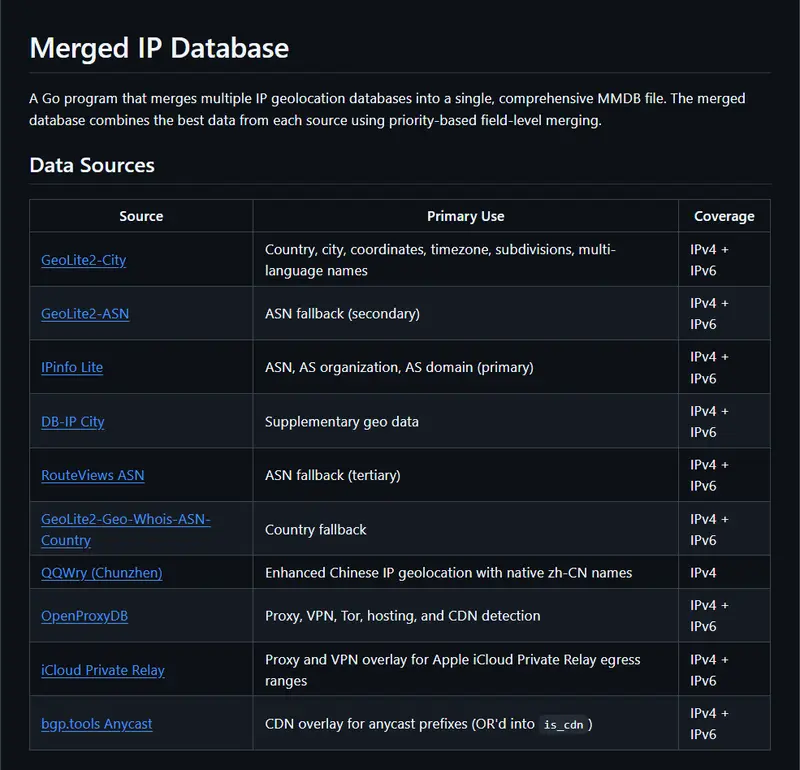Click the 'Data Sources' heading
This screenshot has width=800, height=770.
[92, 165]
